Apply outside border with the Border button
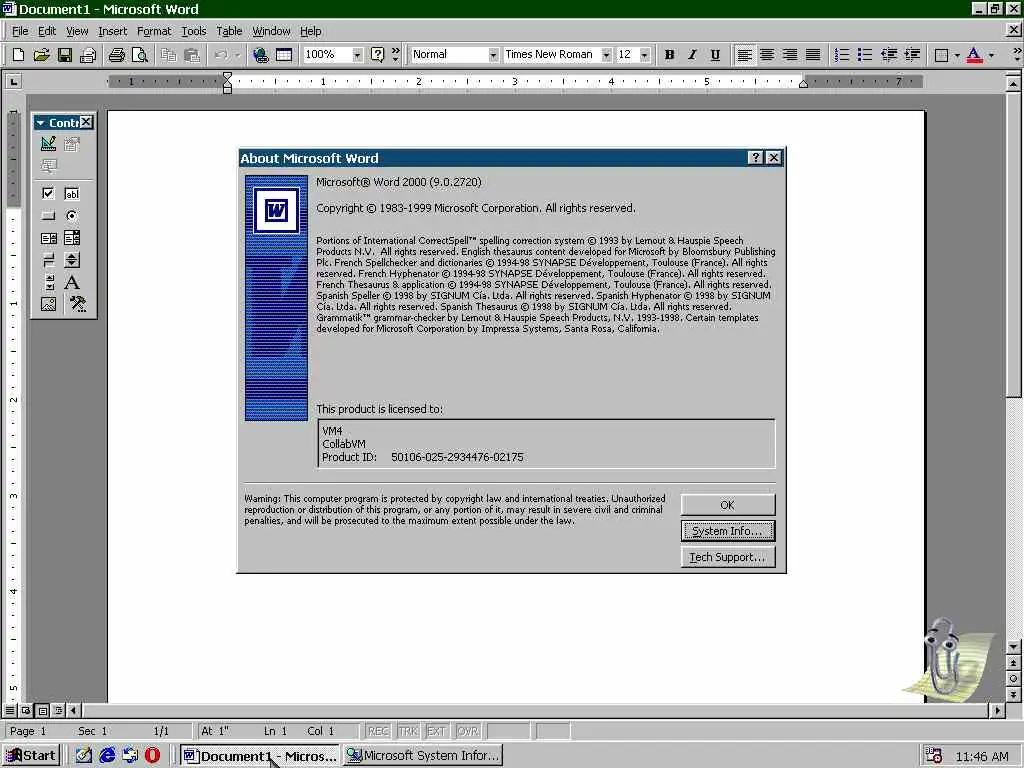The height and width of the screenshot is (768, 1024). click(x=941, y=55)
